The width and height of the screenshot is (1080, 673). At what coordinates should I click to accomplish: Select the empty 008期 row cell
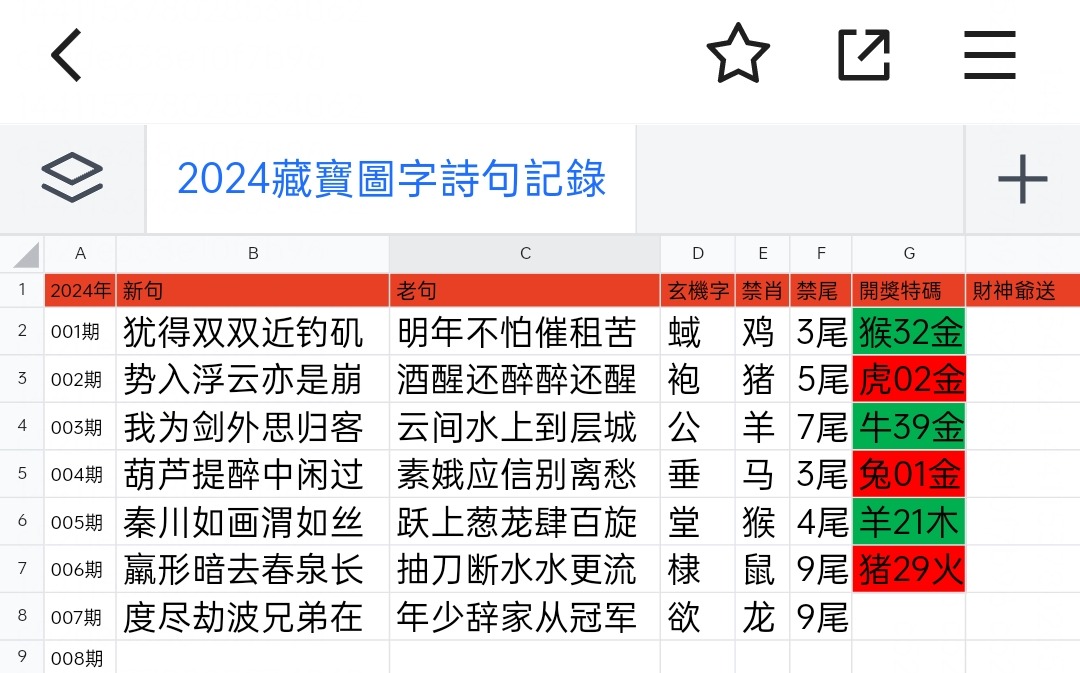pos(80,658)
